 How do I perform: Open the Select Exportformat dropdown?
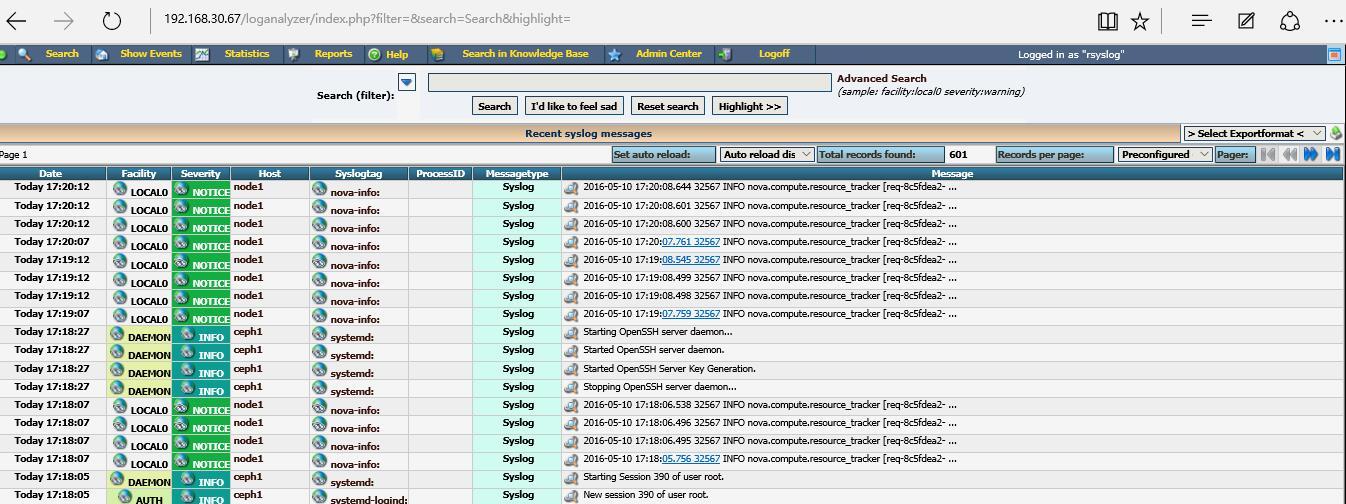(1254, 133)
